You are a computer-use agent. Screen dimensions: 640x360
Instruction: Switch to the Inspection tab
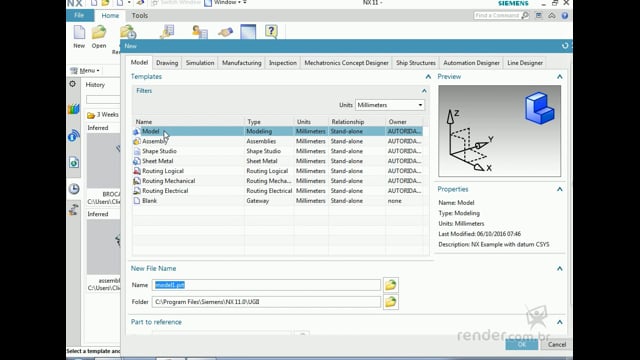pos(283,63)
